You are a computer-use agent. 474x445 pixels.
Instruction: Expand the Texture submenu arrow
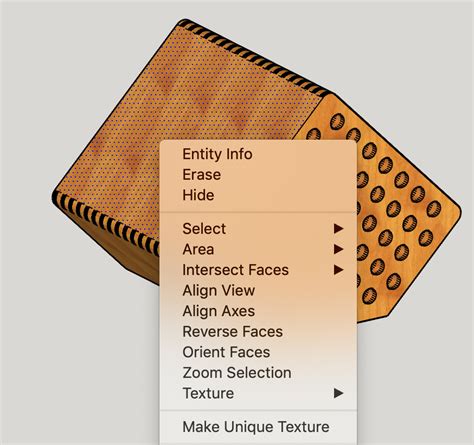pyautogui.click(x=339, y=393)
